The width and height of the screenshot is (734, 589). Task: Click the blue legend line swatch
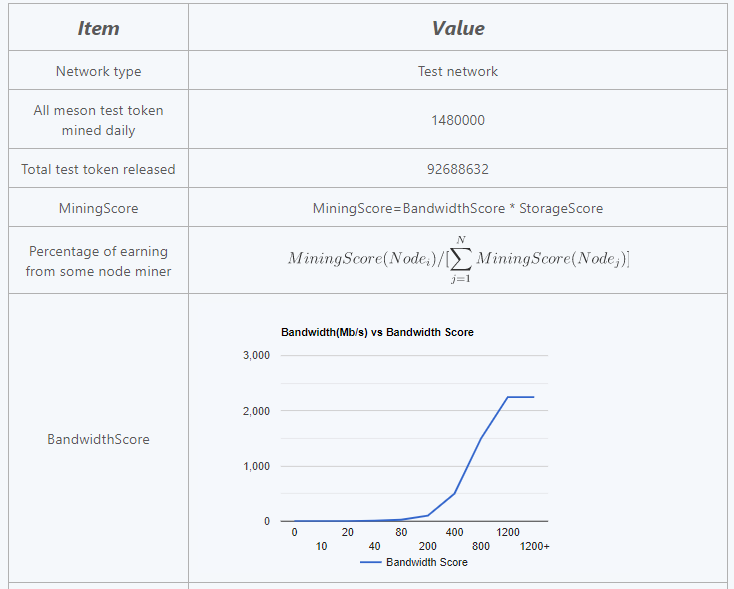click(x=370, y=562)
